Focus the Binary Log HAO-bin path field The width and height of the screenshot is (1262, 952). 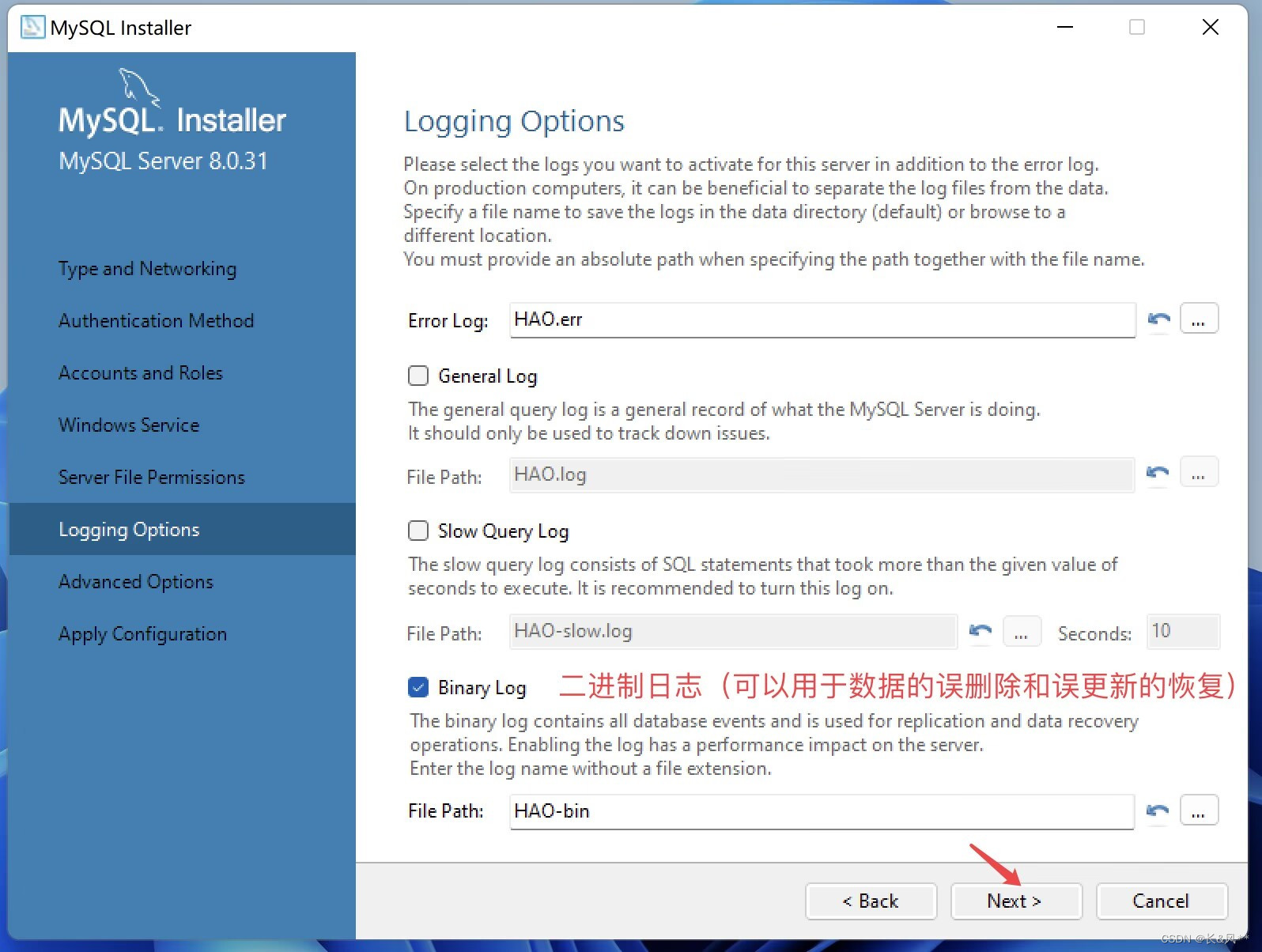pyautogui.click(x=822, y=811)
